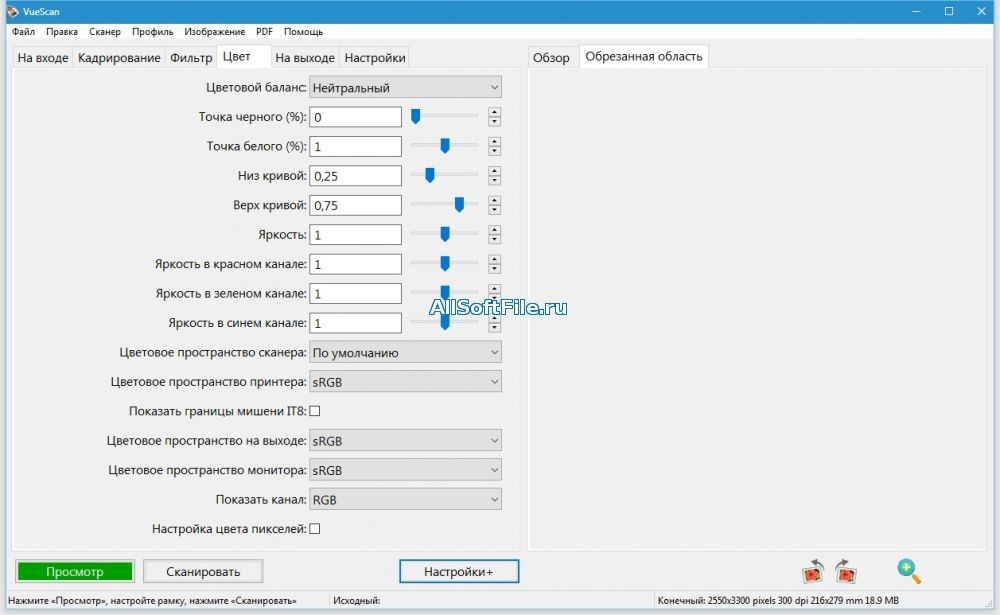Click the green Просмотр button
This screenshot has width=1000, height=615.
click(75, 572)
